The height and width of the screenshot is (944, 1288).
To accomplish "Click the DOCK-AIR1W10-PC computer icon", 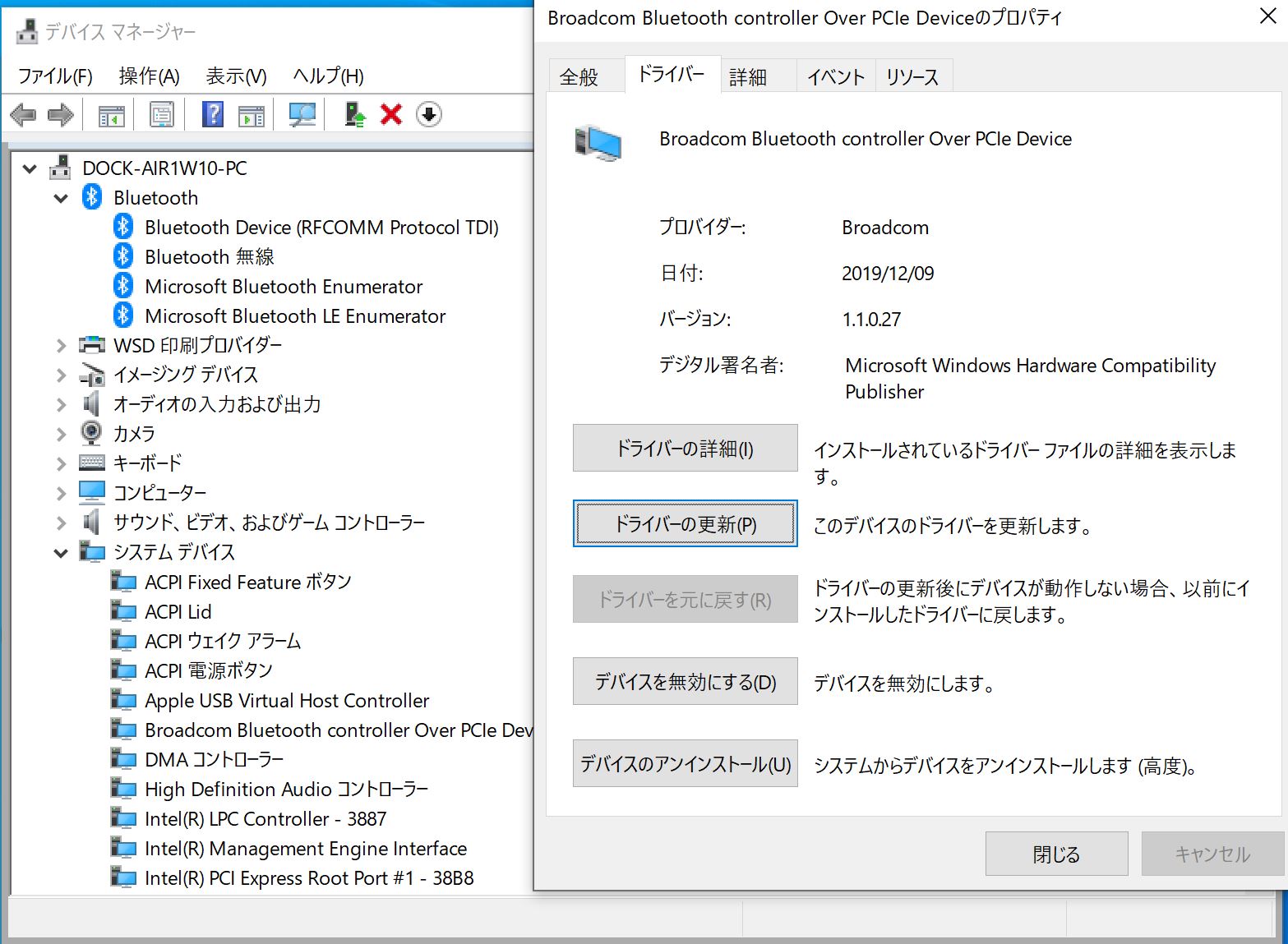I will coord(60,168).
